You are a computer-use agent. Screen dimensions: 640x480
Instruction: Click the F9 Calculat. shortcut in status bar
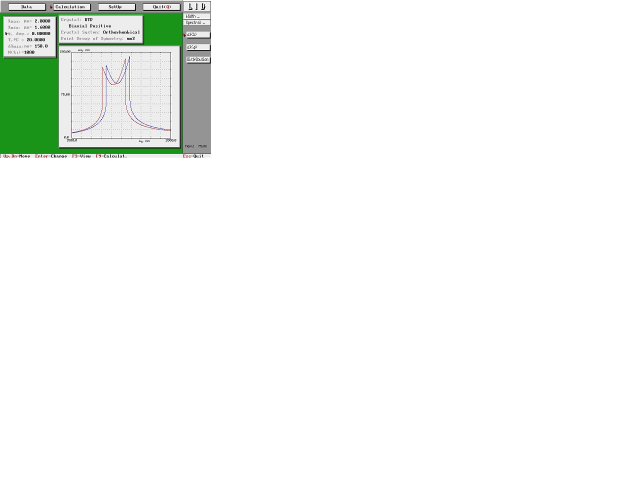[111, 156]
